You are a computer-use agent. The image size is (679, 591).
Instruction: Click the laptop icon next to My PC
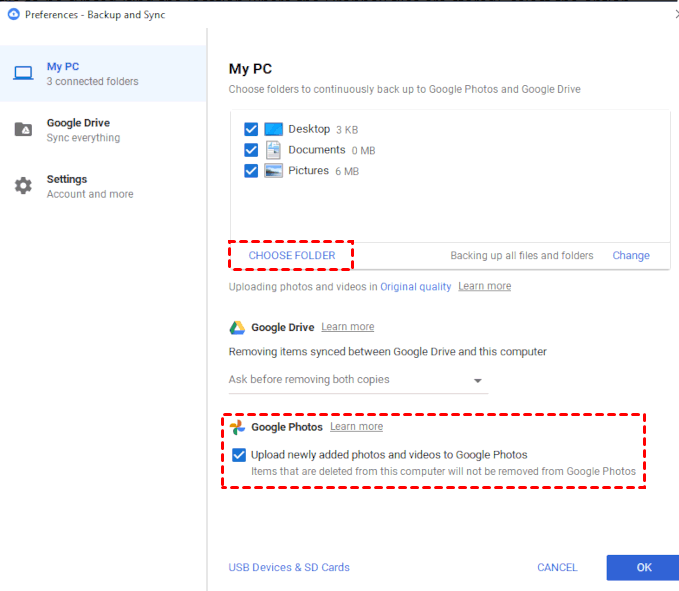coord(23,73)
